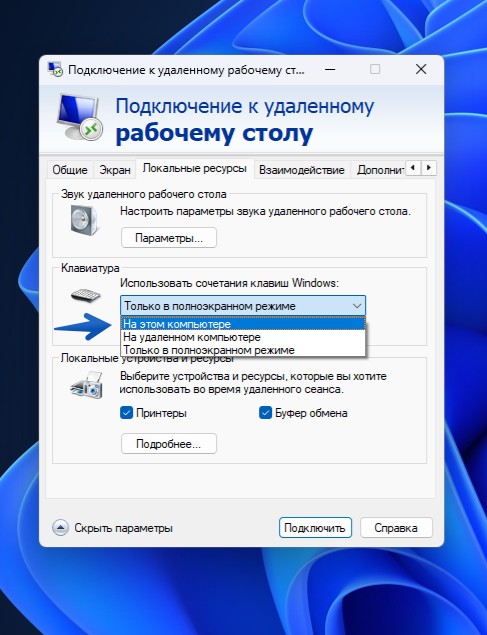Click the Remote Desktop title bar icon
This screenshot has height=635, width=487.
point(55,70)
